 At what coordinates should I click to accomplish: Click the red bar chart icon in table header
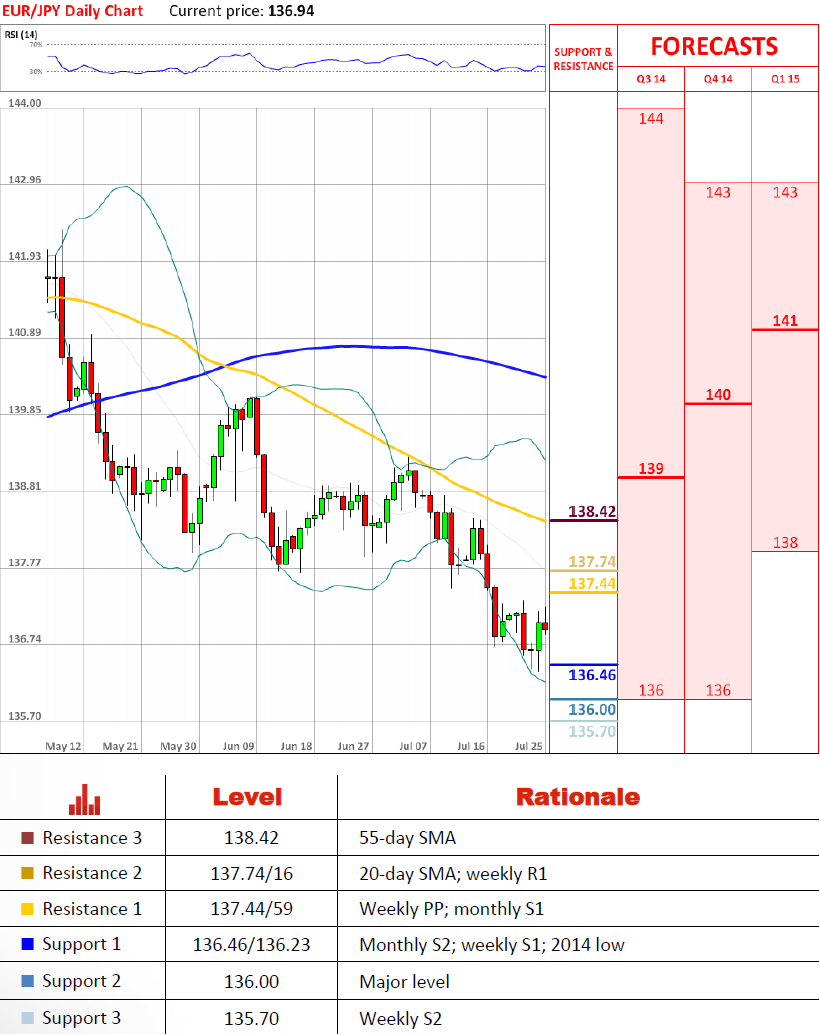pyautogui.click(x=85, y=799)
